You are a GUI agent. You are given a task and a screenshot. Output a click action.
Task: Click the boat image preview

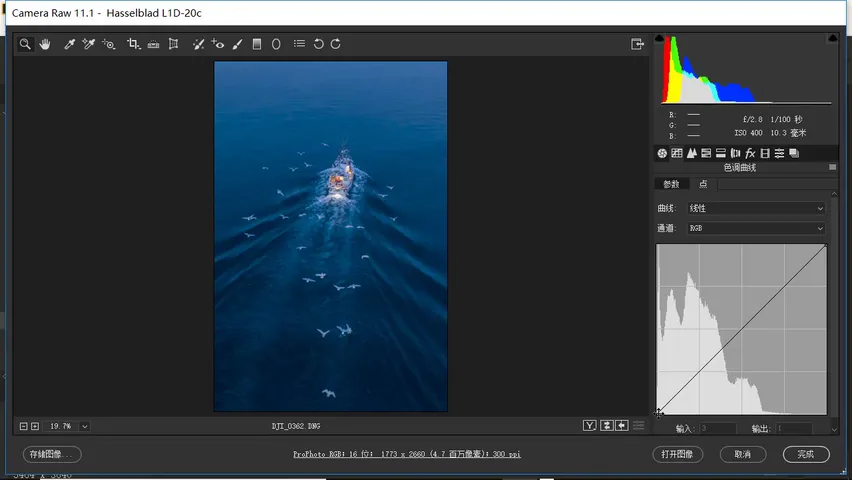[x=331, y=236]
